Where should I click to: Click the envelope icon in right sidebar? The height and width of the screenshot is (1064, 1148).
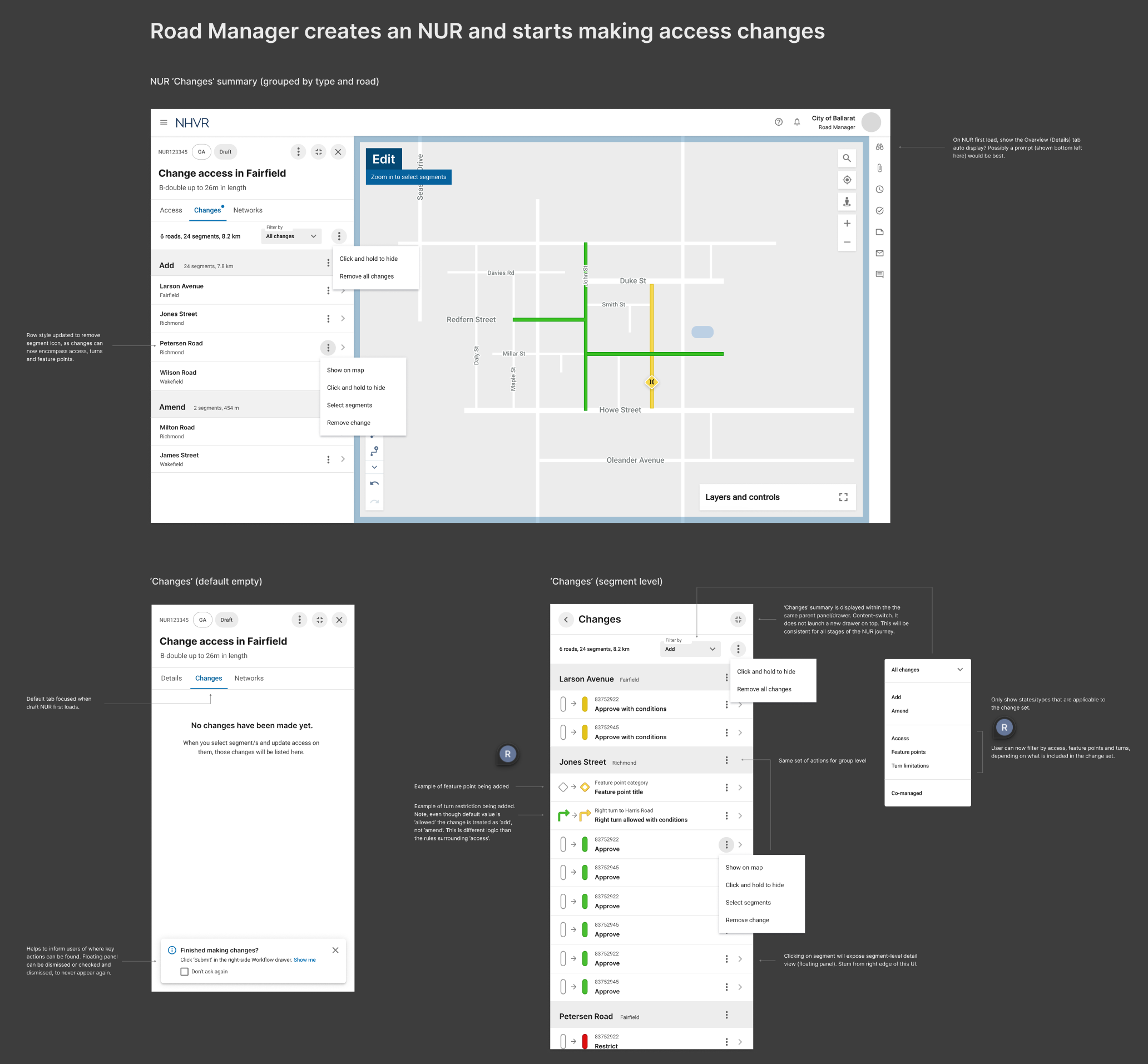coord(879,253)
